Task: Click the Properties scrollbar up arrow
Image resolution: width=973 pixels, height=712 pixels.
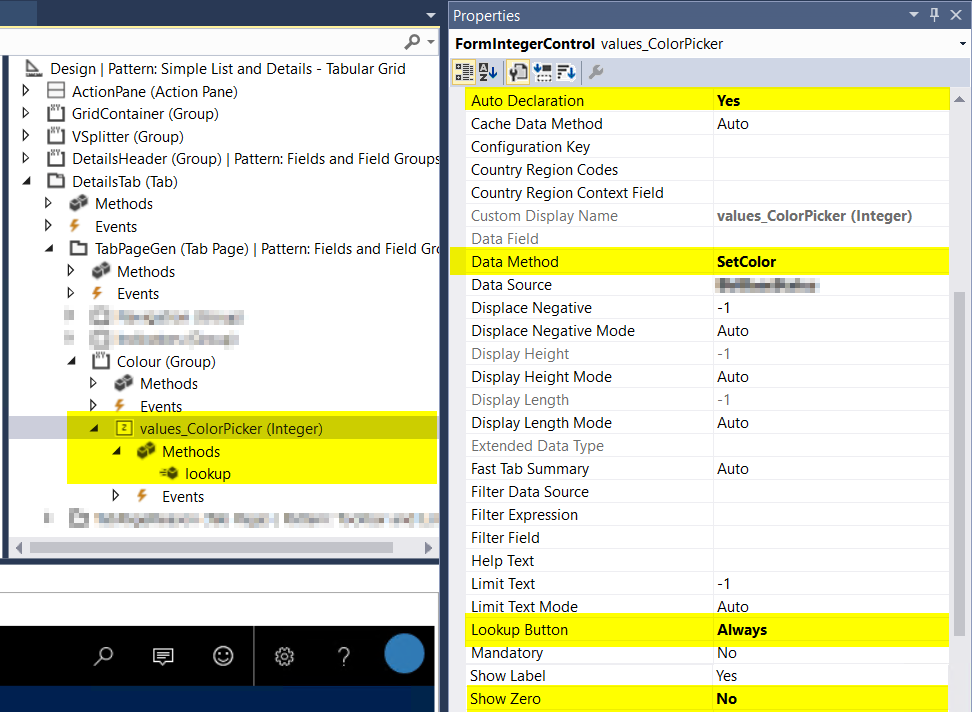Action: (x=959, y=99)
